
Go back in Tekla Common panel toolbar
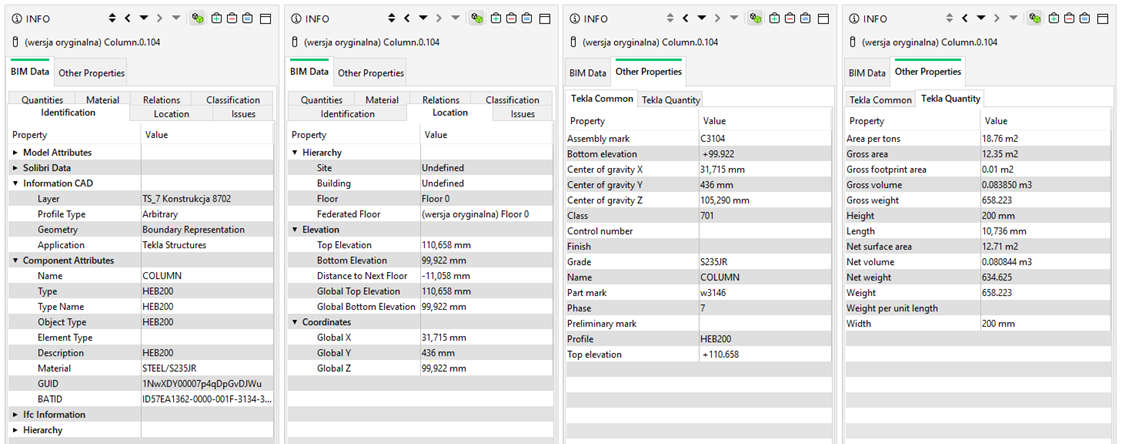(x=686, y=19)
